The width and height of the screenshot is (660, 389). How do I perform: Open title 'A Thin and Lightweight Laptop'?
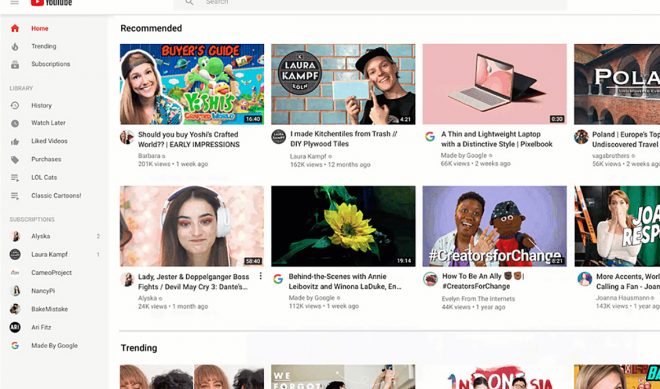497,139
